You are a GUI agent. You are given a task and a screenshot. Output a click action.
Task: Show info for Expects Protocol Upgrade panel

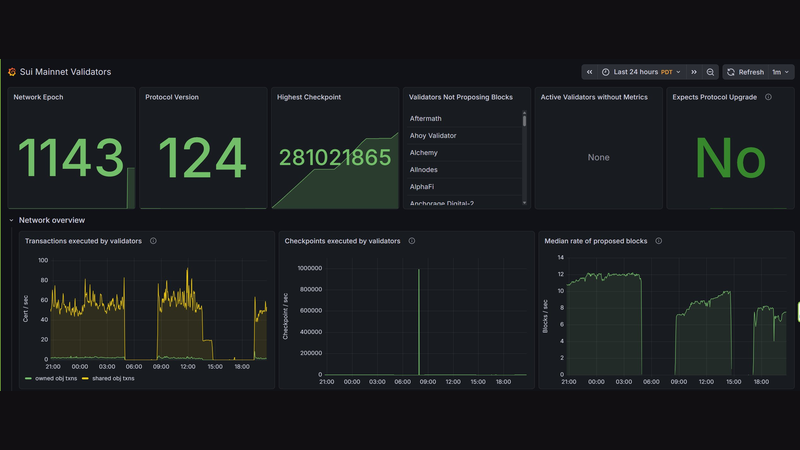768,97
